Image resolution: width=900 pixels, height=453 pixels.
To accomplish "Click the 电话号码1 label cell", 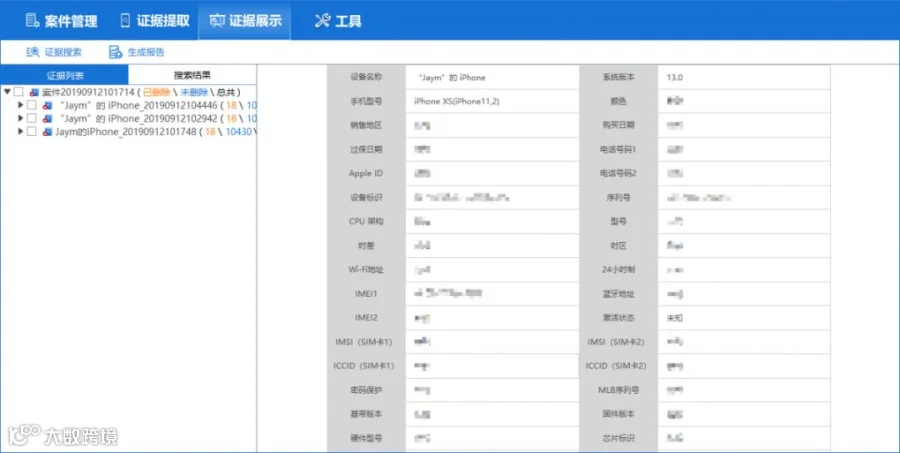I will click(x=618, y=149).
